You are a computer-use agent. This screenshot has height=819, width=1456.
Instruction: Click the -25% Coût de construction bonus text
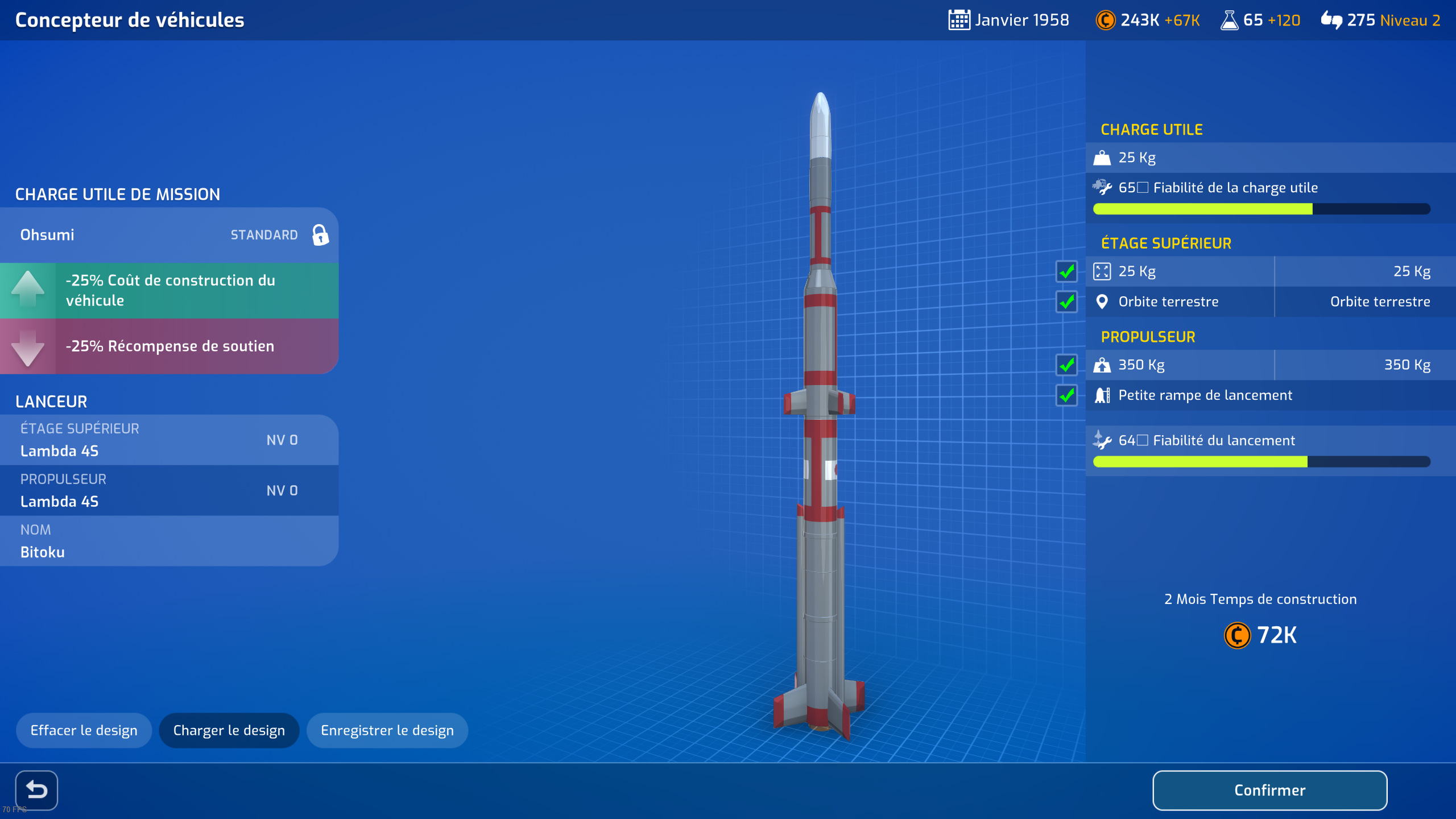pos(171,290)
